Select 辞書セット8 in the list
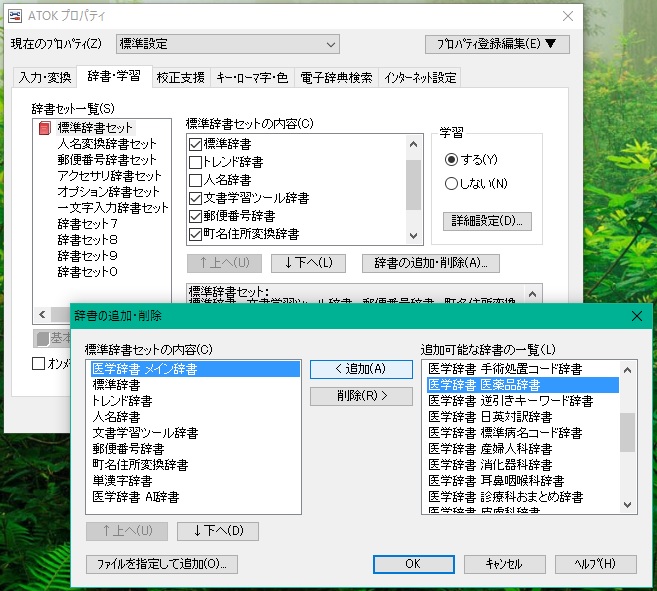This screenshot has width=657, height=591. (x=87, y=240)
